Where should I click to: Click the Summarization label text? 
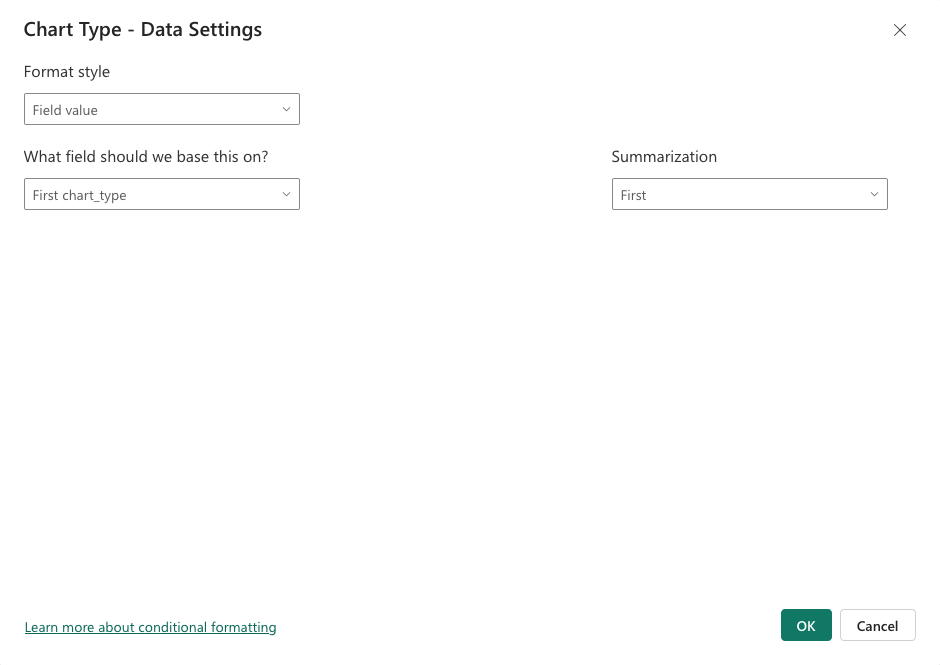(x=663, y=156)
